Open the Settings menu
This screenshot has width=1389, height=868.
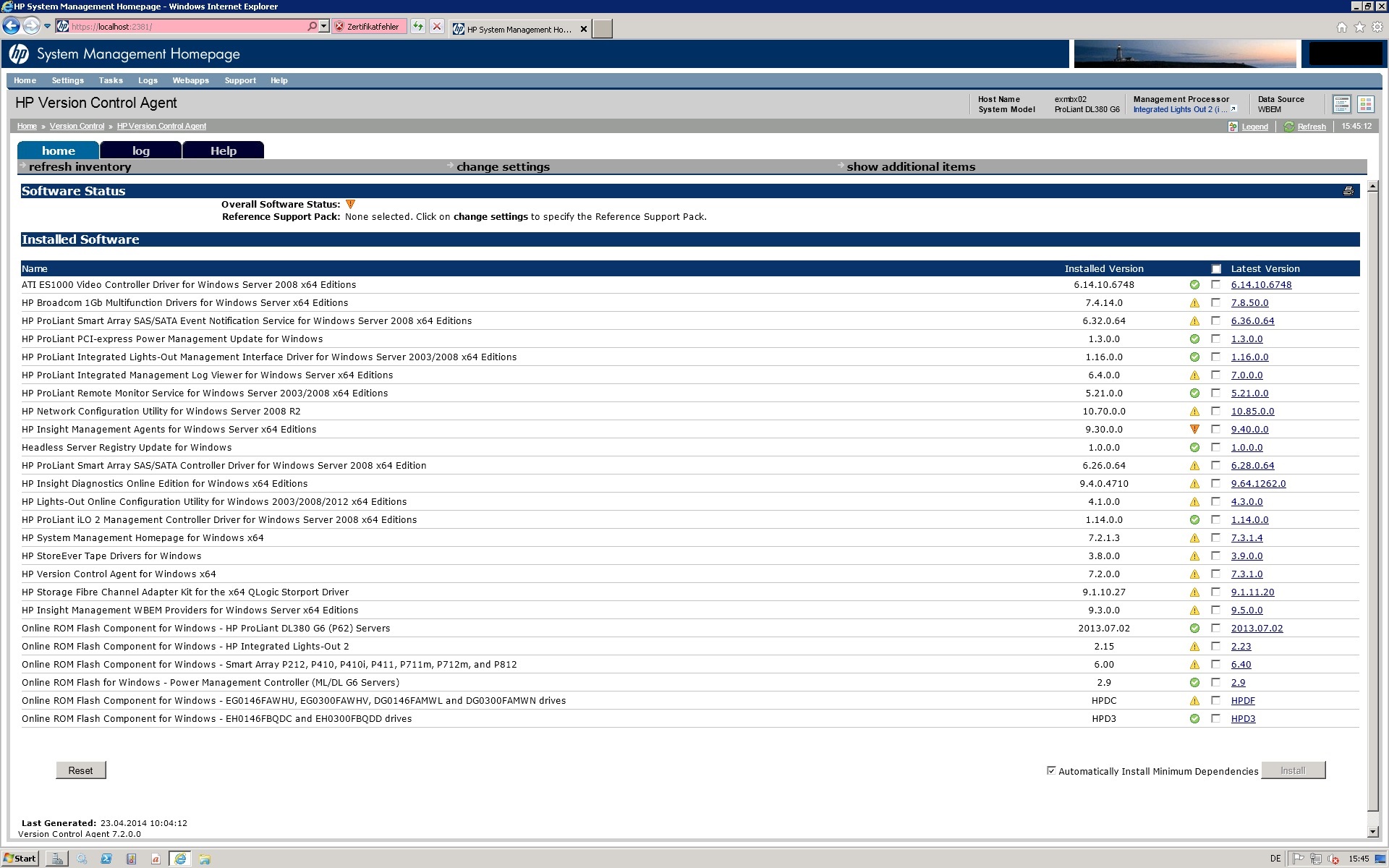67,80
